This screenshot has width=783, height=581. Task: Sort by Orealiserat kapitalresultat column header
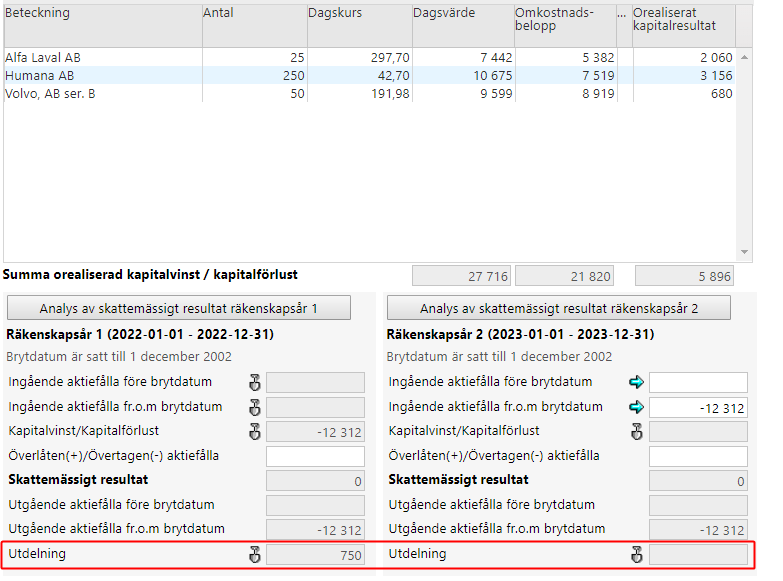coord(684,26)
